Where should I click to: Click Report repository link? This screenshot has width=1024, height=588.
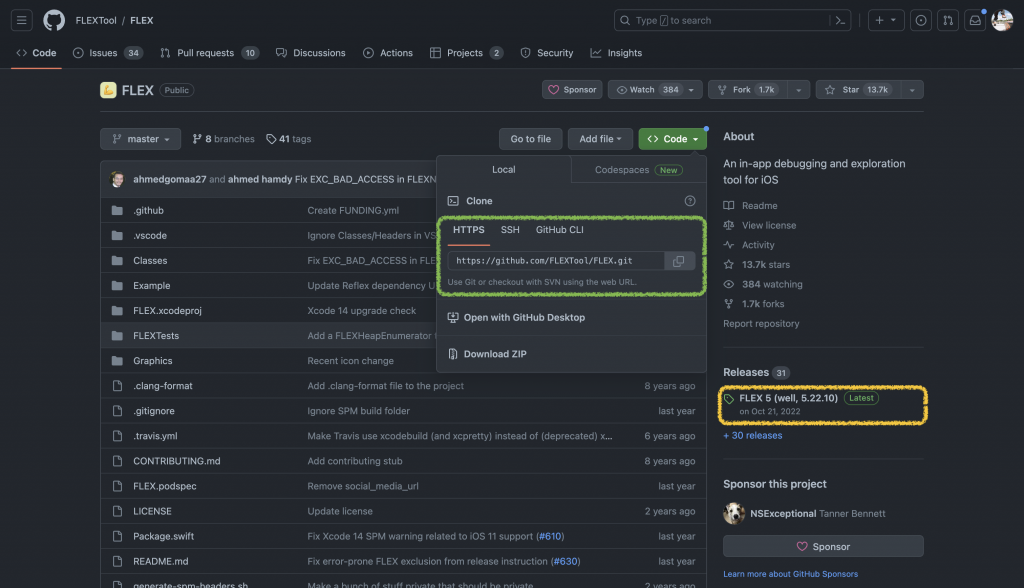coord(761,323)
